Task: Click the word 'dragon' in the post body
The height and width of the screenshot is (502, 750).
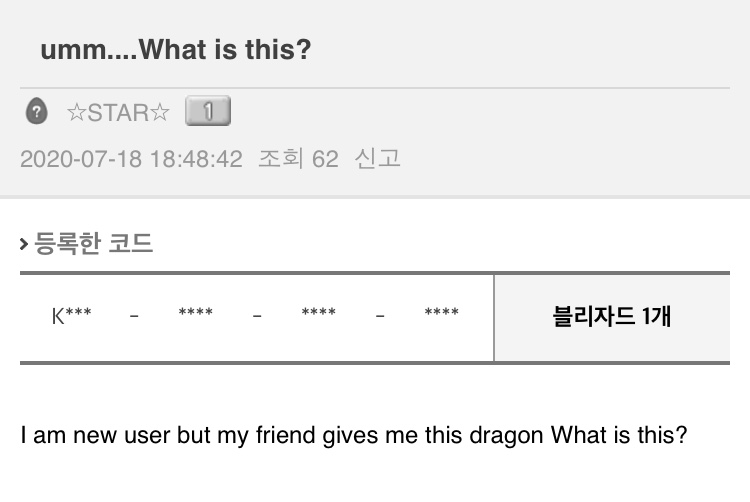Action: [x=510, y=437]
